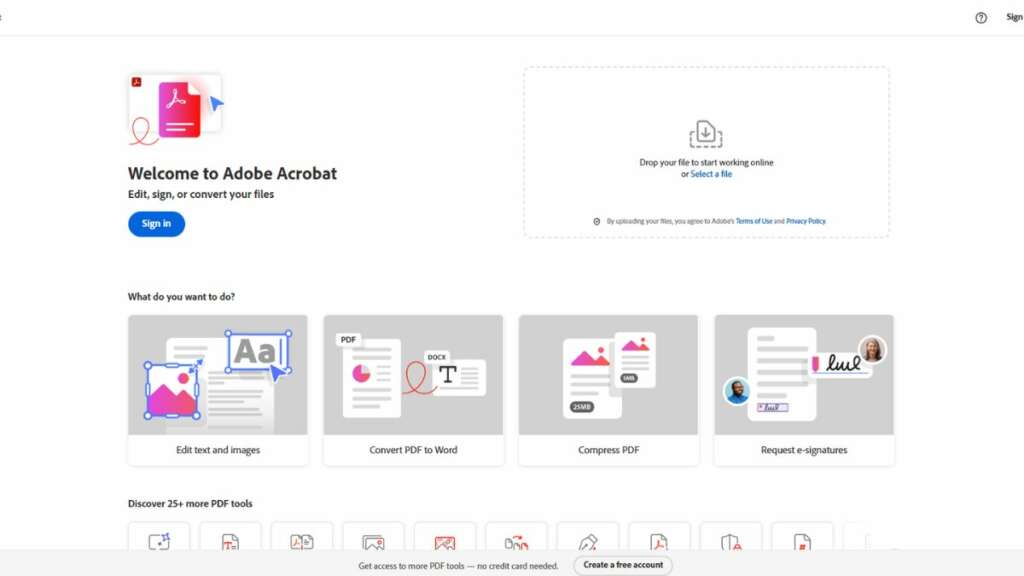
Task: Click the Select a file link
Action: coord(711,174)
